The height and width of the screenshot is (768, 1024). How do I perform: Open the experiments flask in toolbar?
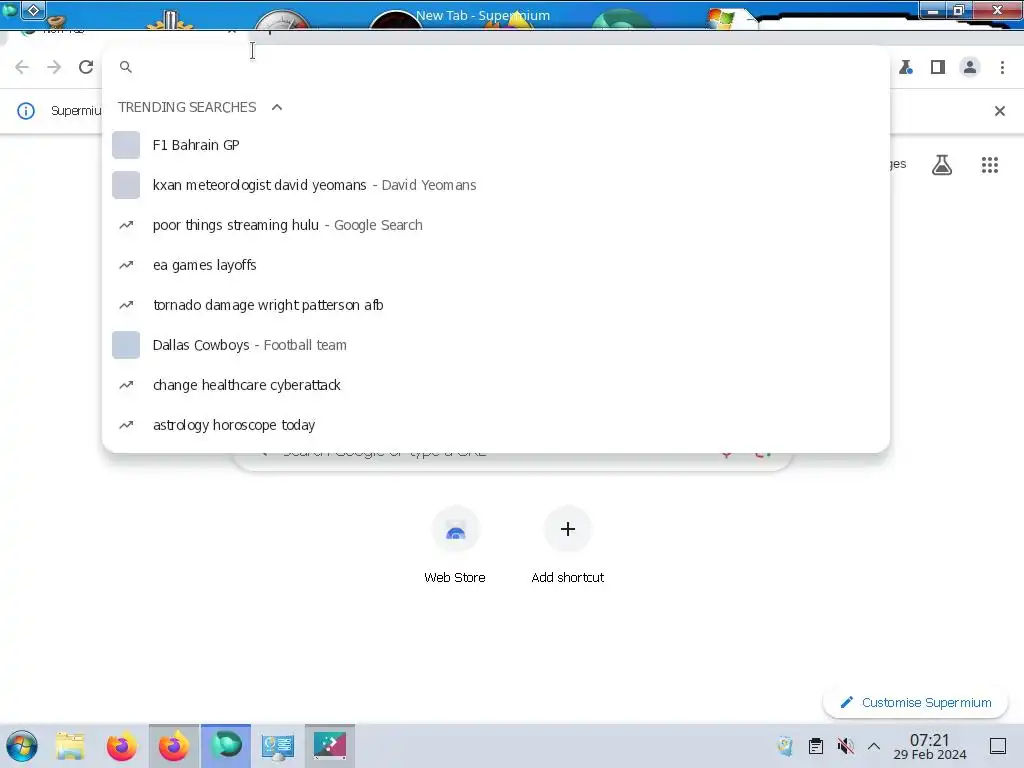[906, 67]
